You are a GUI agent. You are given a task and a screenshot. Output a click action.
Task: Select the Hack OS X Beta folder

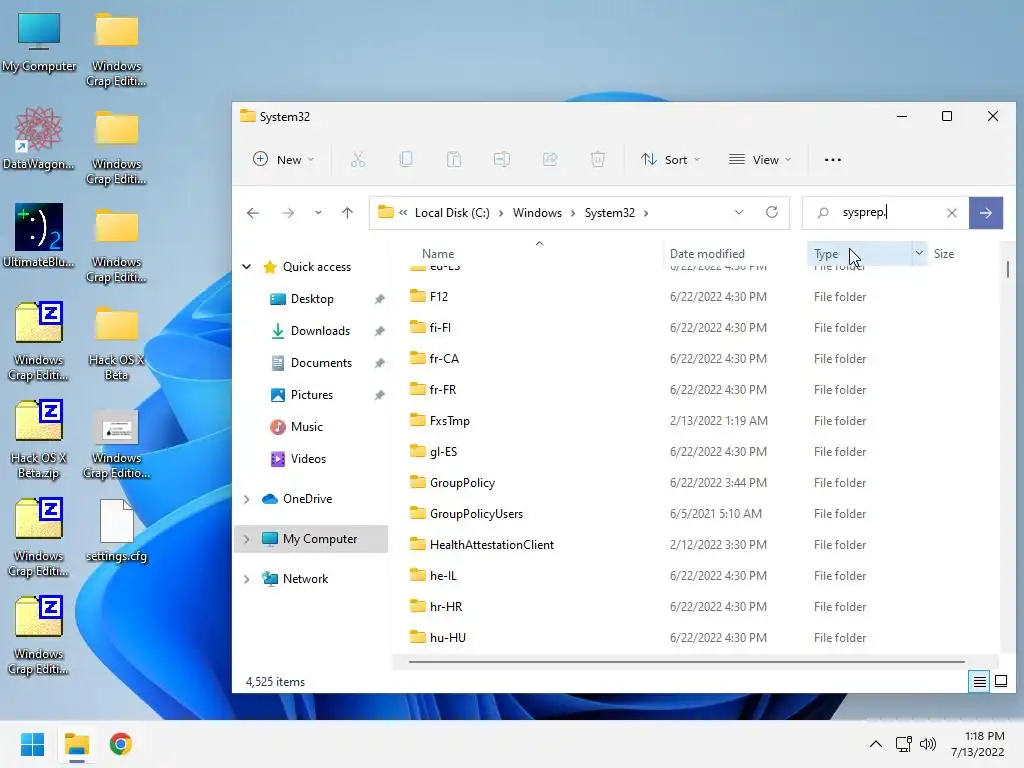116,342
